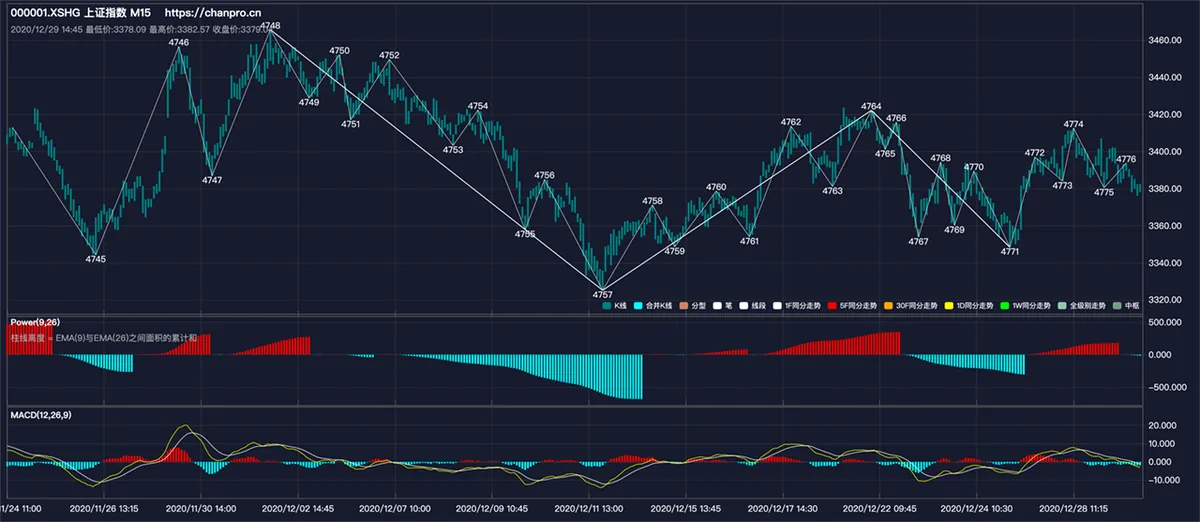Toggle the K线 legend series

(x=614, y=305)
